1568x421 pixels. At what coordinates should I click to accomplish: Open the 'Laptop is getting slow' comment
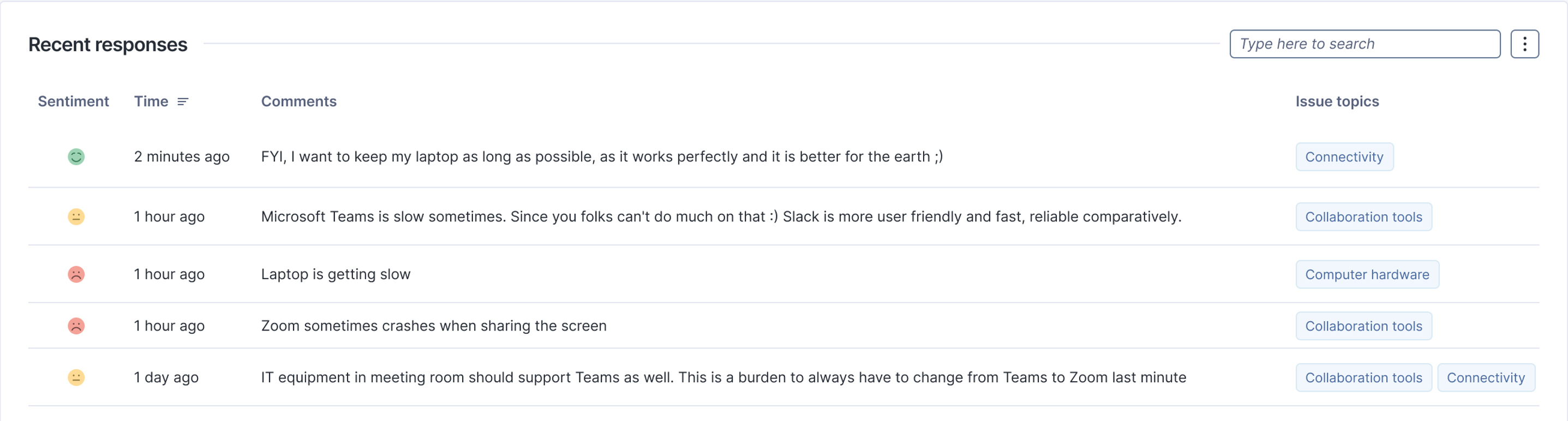pos(336,274)
